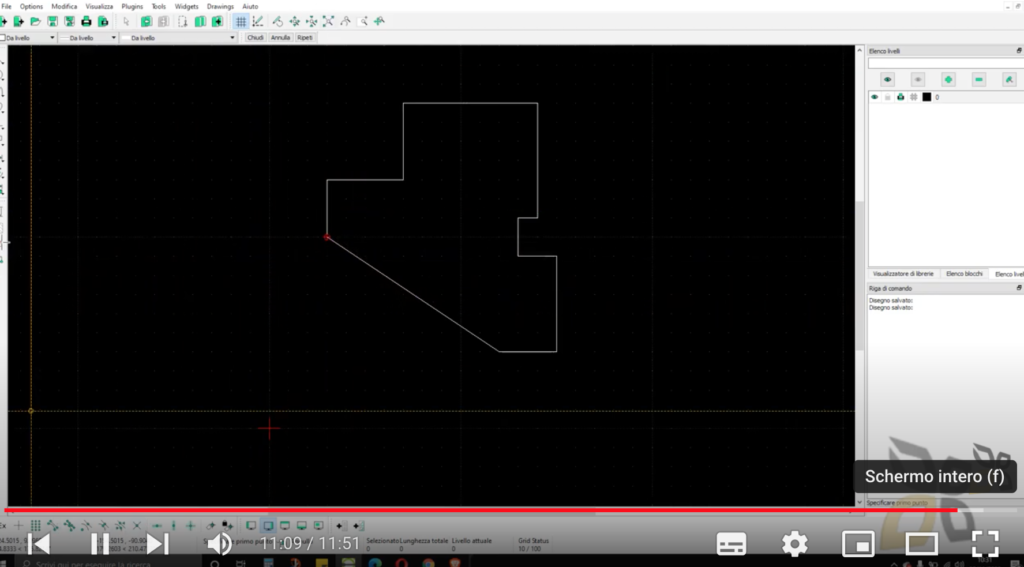1024x567 pixels.
Task: Click the Chiudi button
Action: (x=255, y=38)
